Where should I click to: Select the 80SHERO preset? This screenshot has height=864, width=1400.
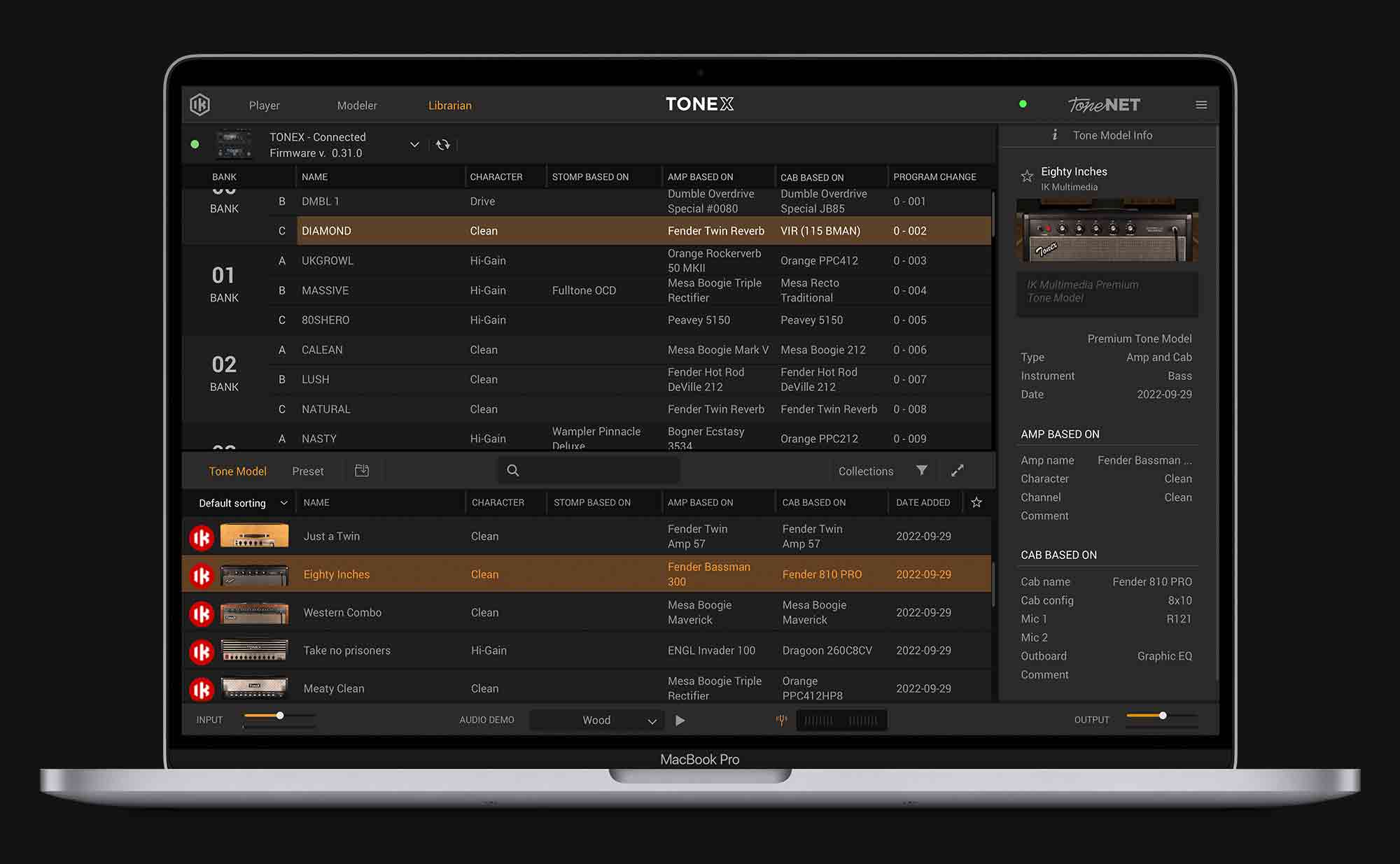630,320
